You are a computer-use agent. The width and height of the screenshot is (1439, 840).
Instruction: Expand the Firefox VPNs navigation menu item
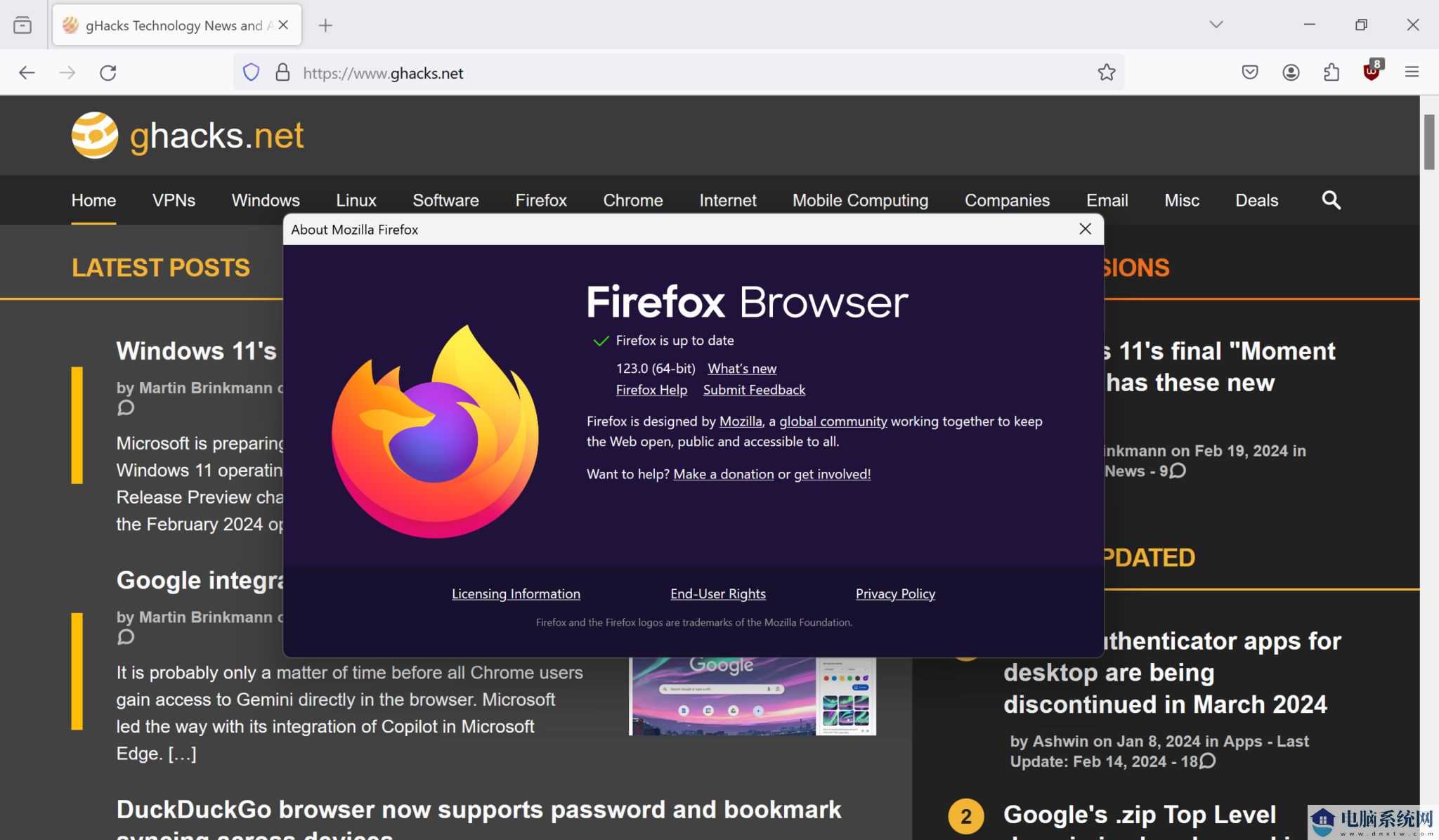[173, 199]
